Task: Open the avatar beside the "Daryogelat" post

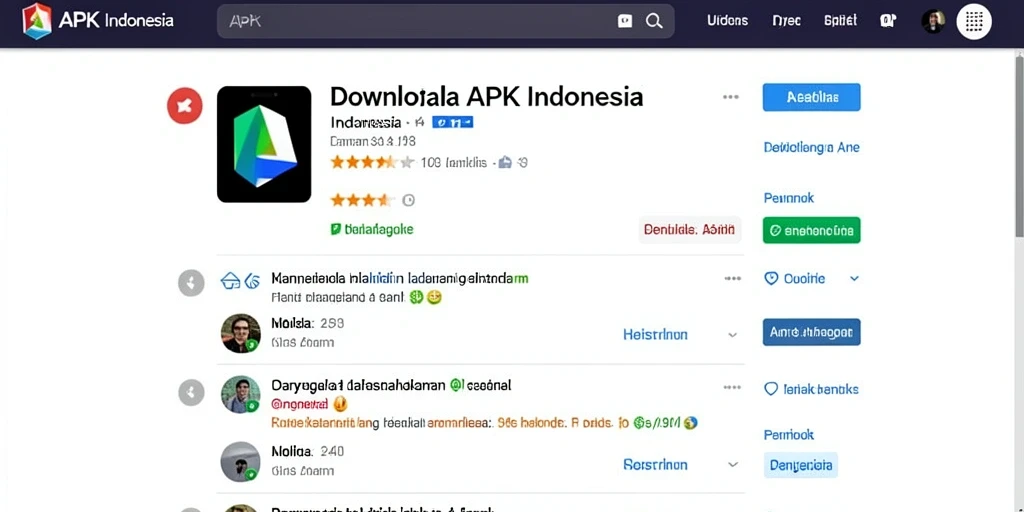Action: click(x=240, y=394)
